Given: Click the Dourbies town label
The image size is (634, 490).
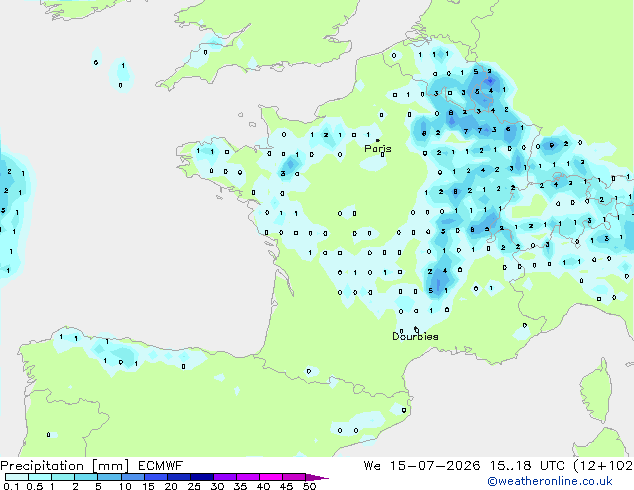Looking at the screenshot, I should [415, 336].
